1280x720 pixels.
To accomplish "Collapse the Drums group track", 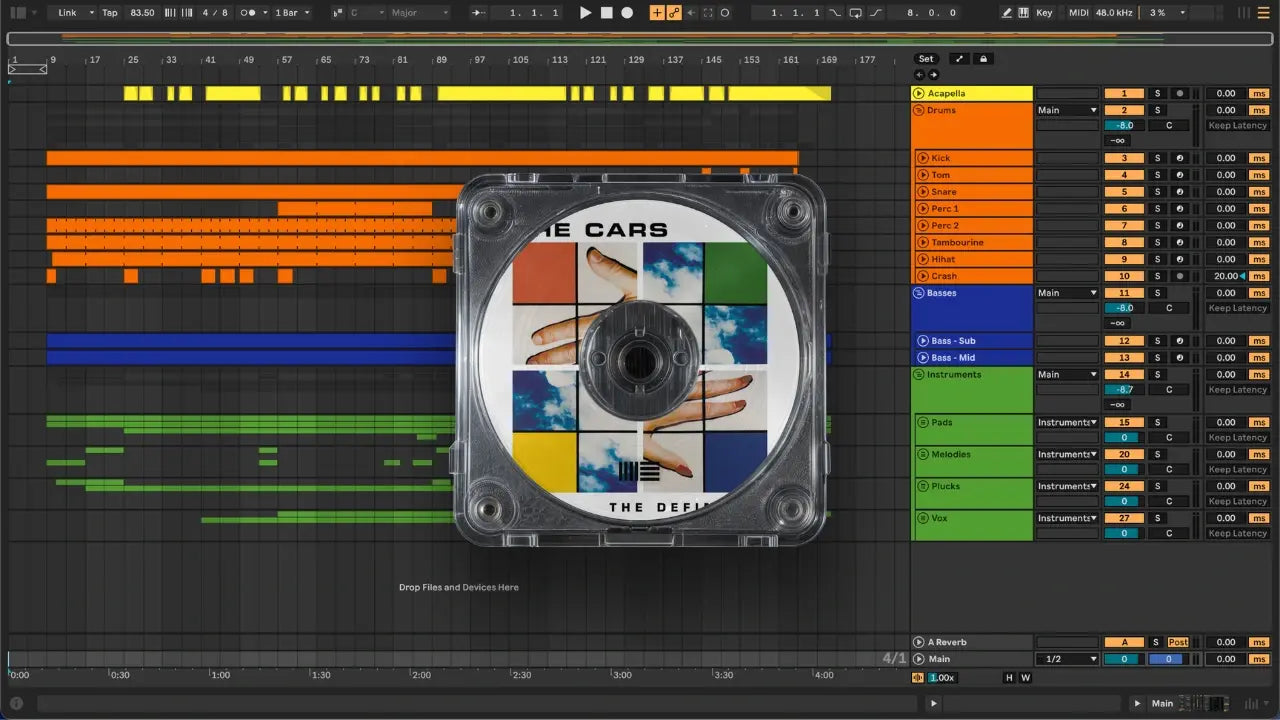I will (919, 110).
